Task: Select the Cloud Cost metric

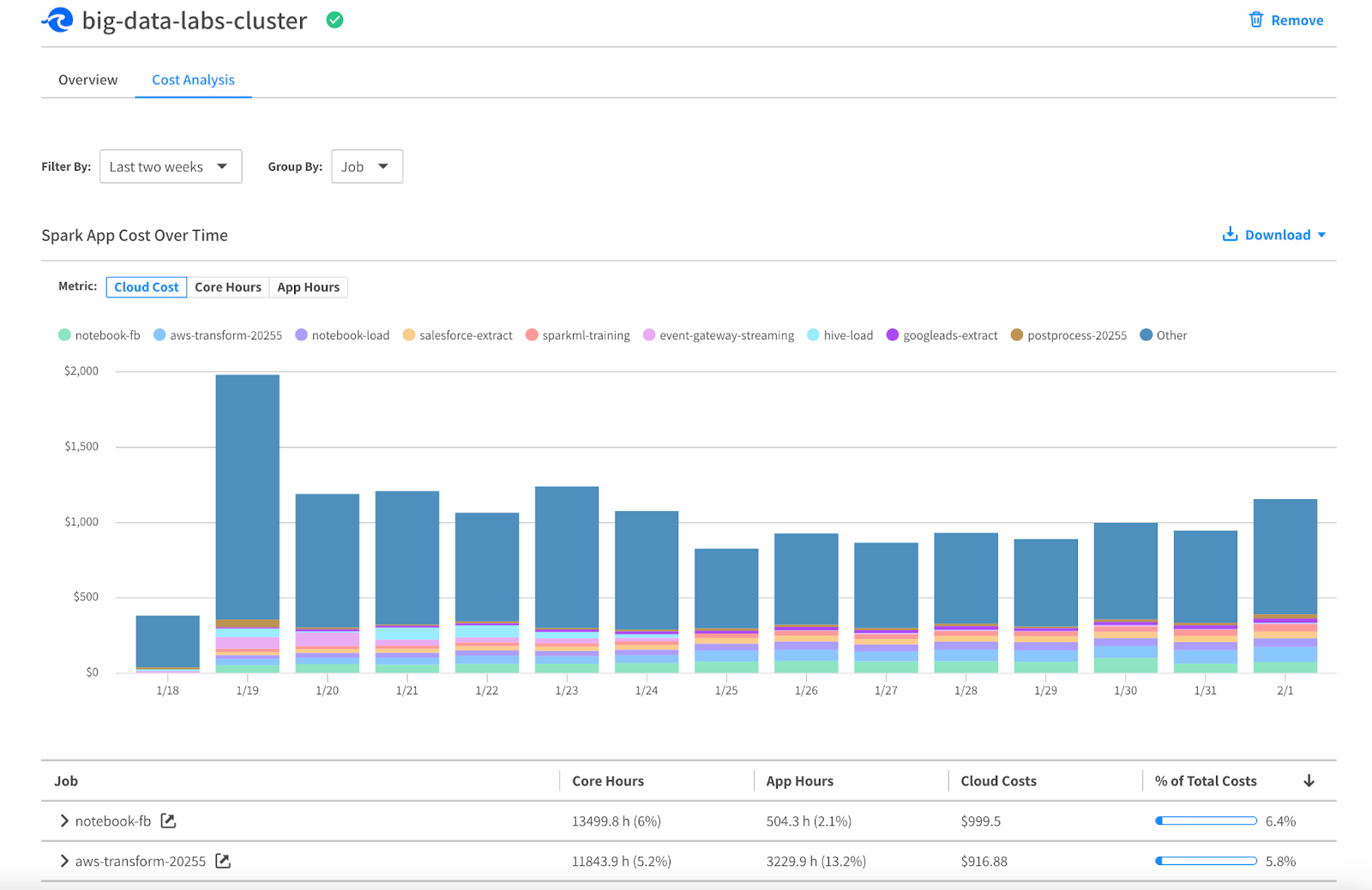Action: point(147,287)
